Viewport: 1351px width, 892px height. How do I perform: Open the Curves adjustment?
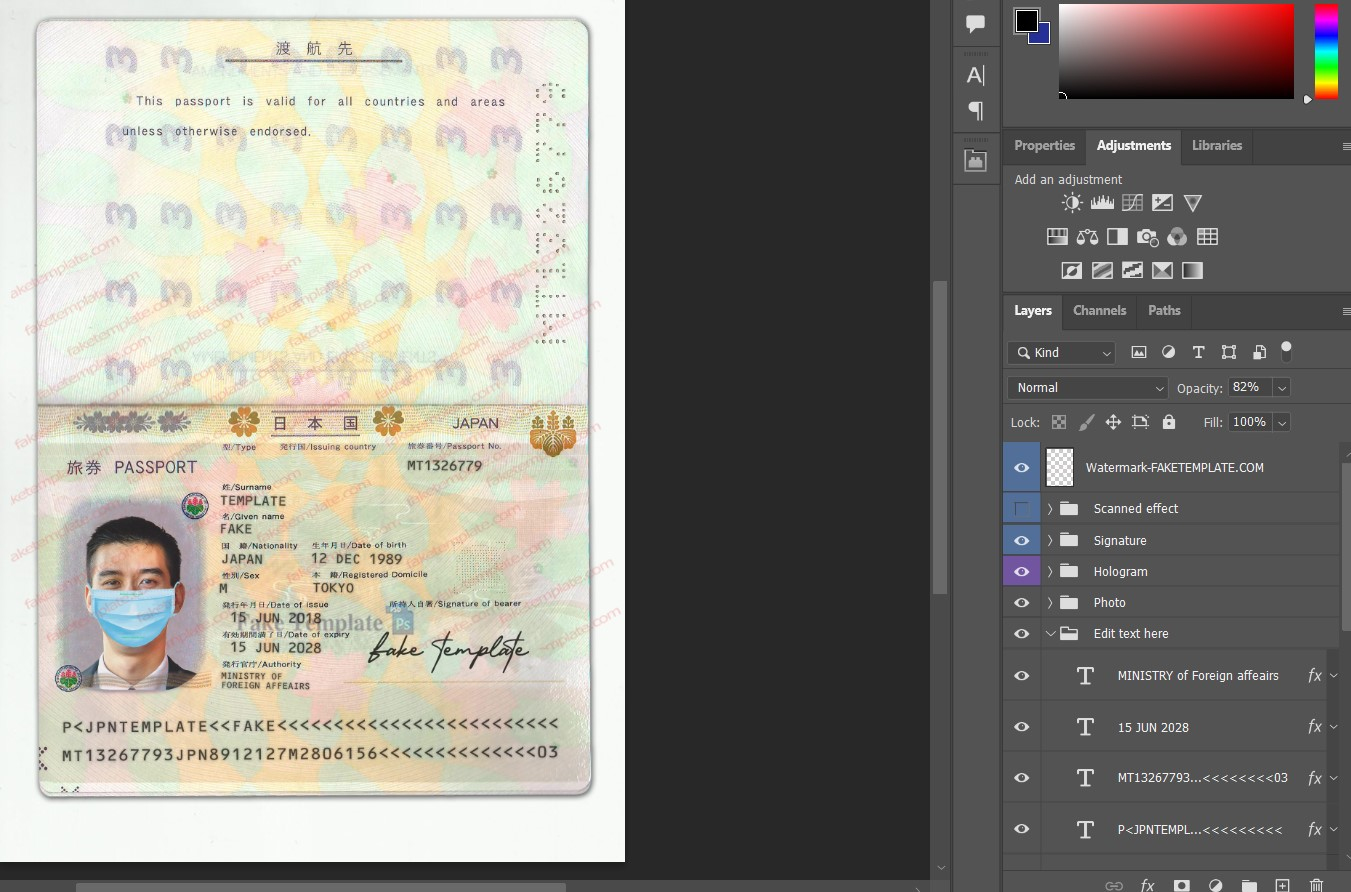click(x=1132, y=202)
